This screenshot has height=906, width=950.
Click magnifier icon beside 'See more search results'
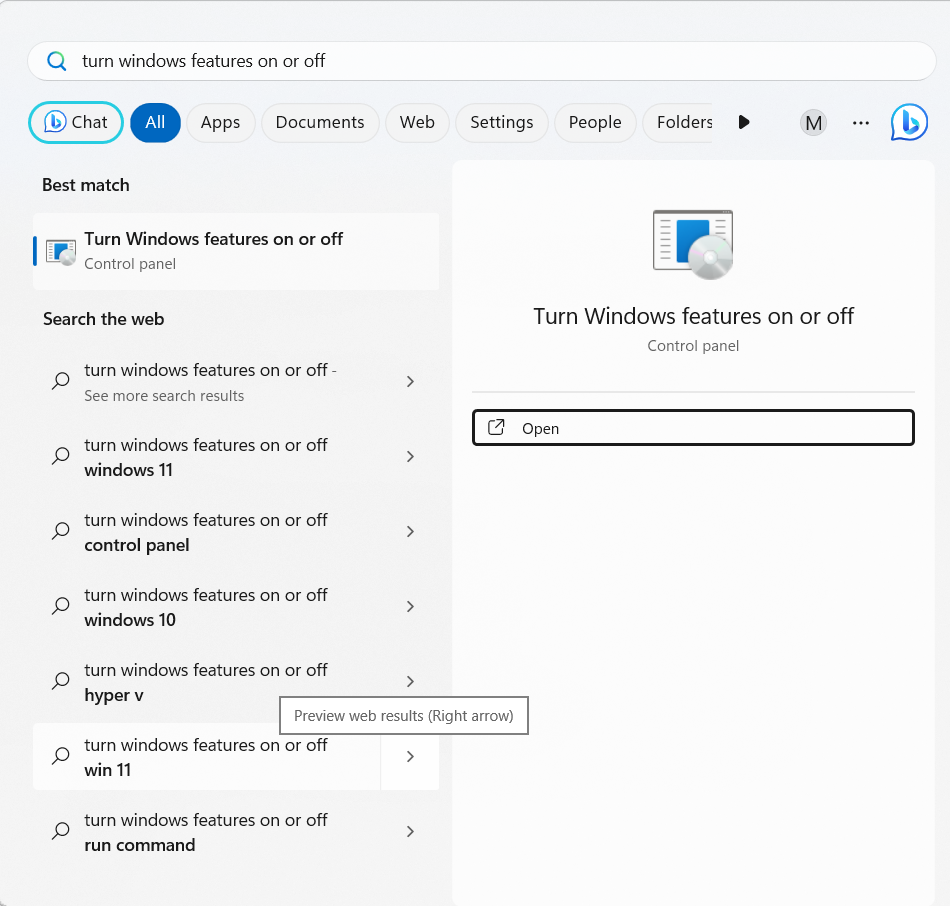(x=61, y=381)
